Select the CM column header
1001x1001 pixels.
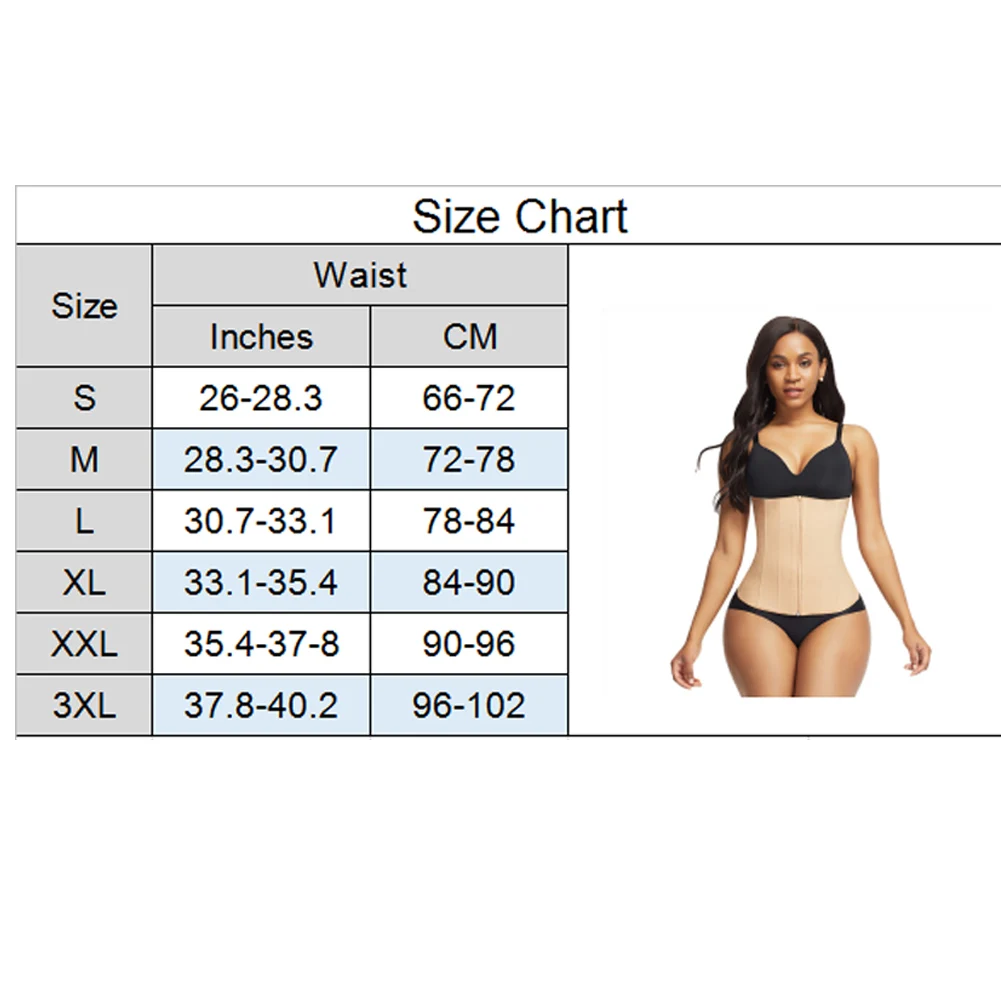(x=469, y=337)
